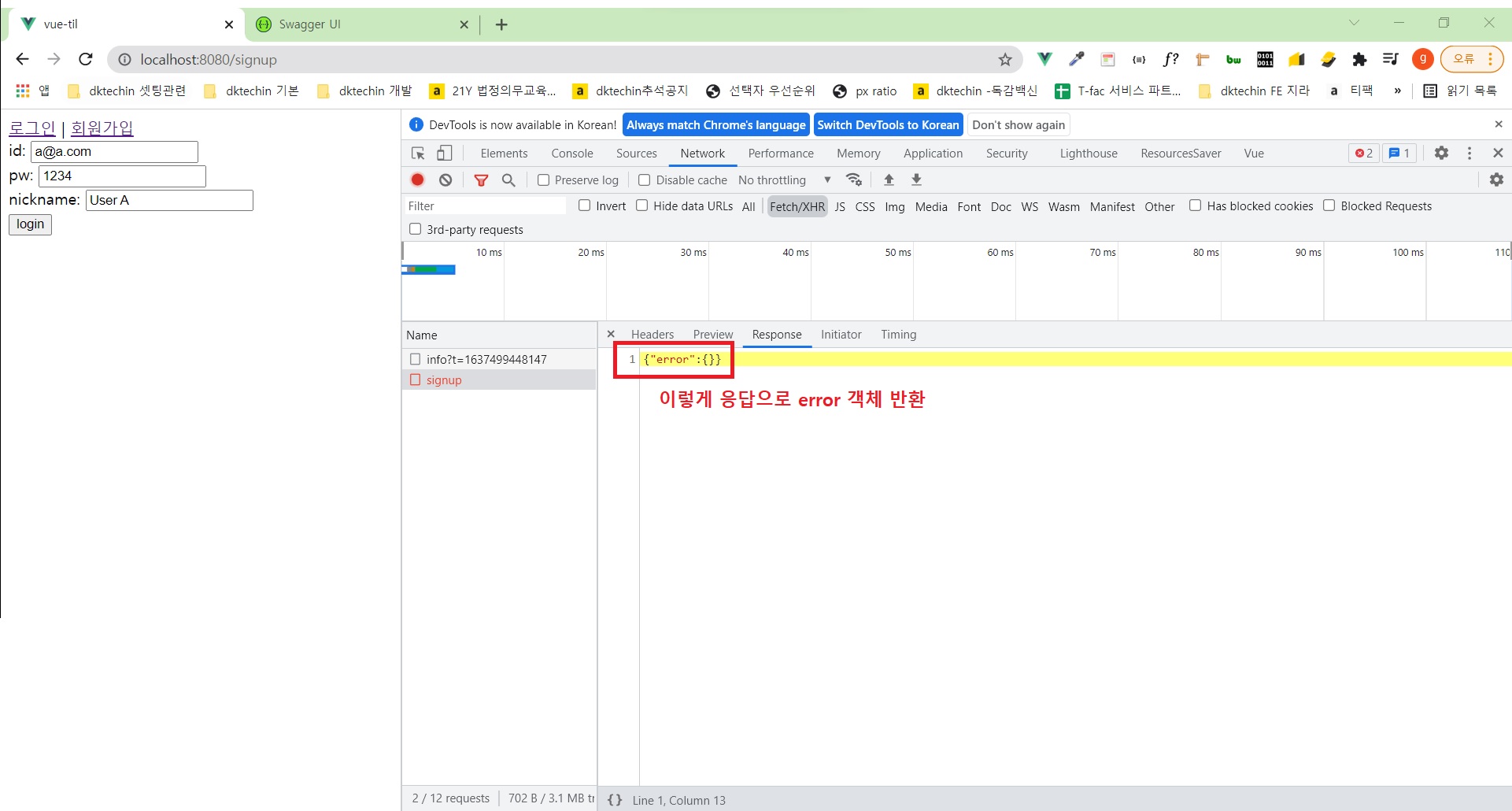Image resolution: width=1512 pixels, height=811 pixels.
Task: Toggle the device toolbar icon
Action: tap(445, 154)
